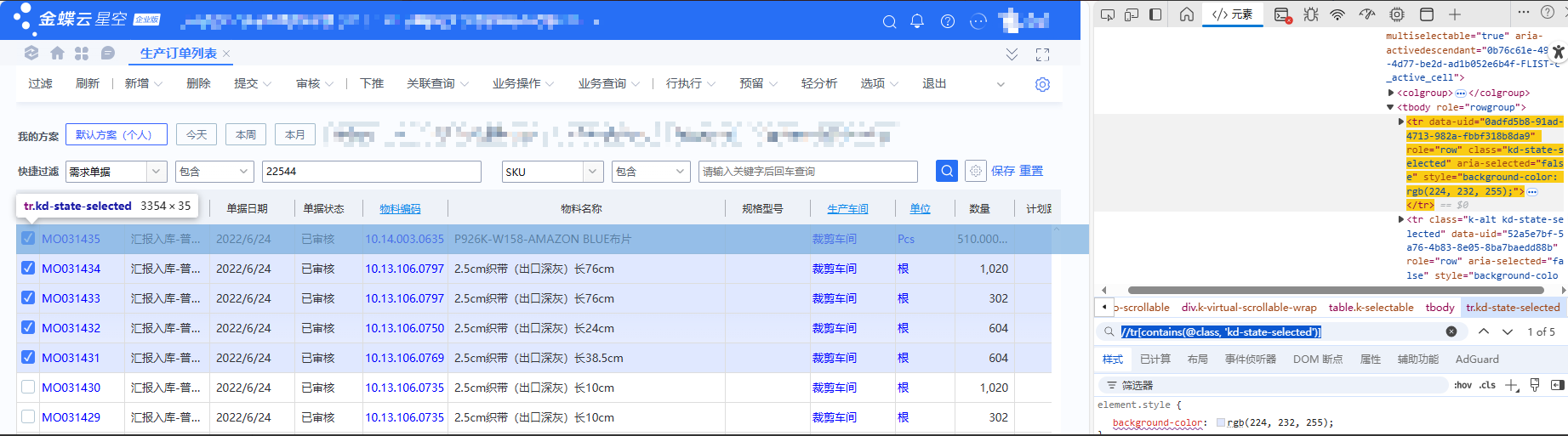The width and height of the screenshot is (1568, 436).
Task: Uncheck the MO031434 row checkbox
Action: tap(28, 268)
